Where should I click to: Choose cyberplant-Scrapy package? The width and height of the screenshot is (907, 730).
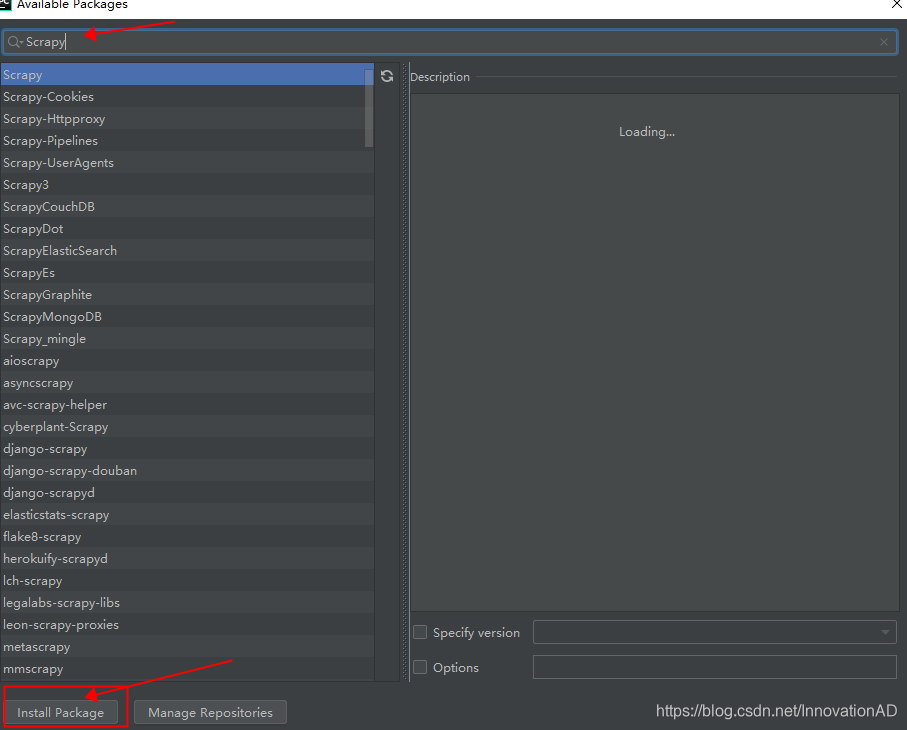coord(187,426)
